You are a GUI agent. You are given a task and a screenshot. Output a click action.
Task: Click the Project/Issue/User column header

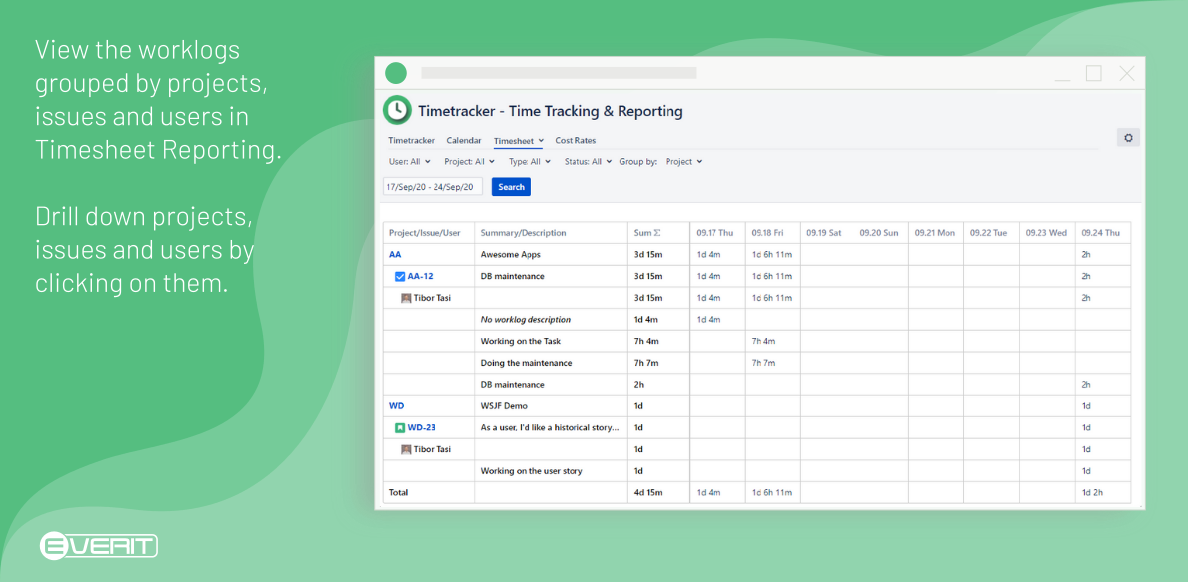(x=424, y=233)
